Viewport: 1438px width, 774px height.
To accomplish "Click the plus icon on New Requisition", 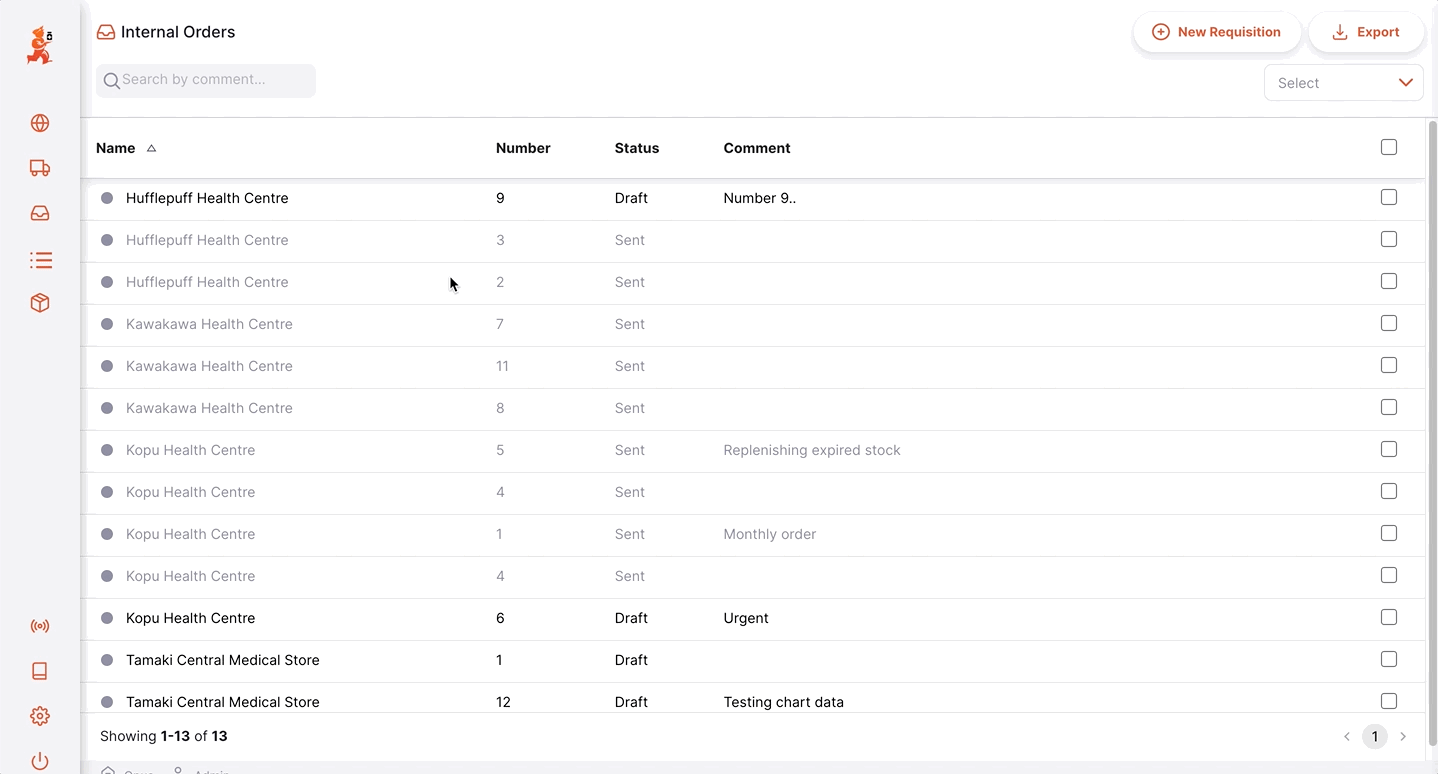I will point(1161,32).
